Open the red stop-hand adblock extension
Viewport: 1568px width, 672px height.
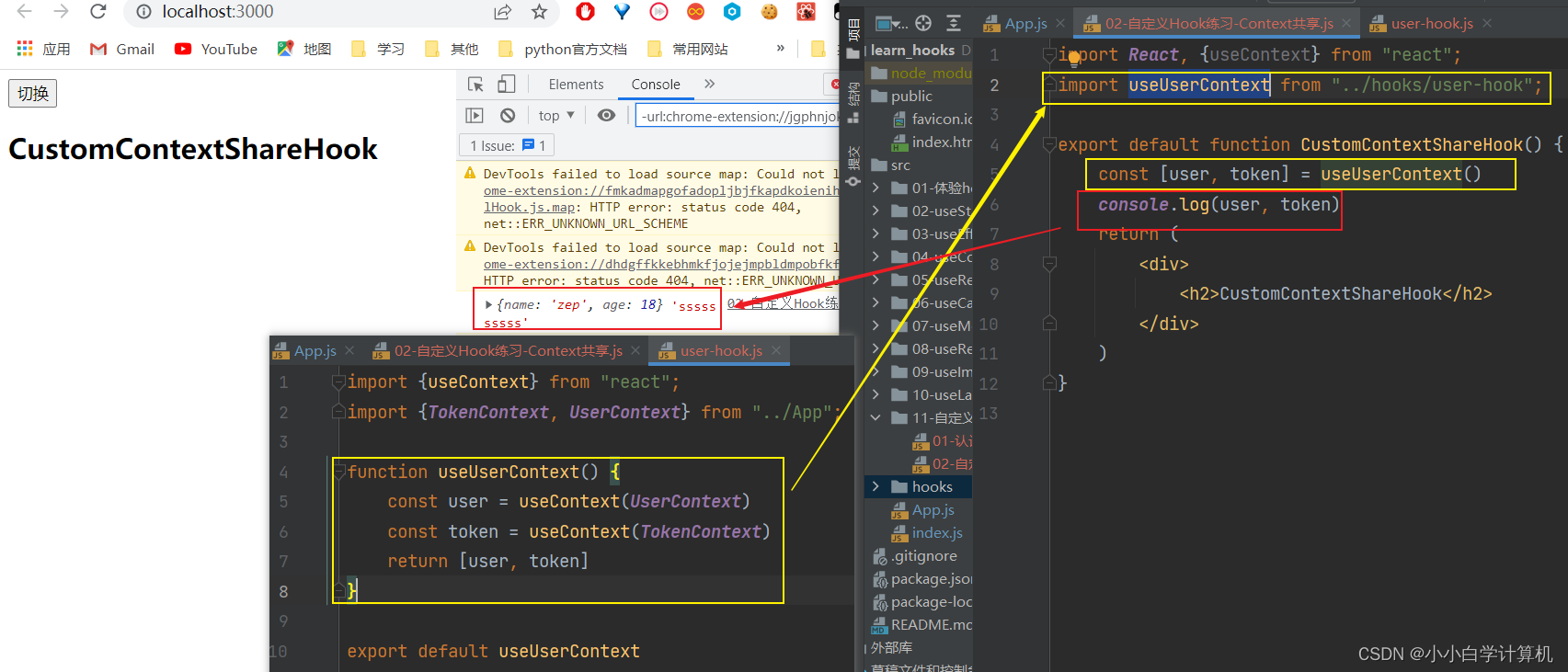point(585,11)
